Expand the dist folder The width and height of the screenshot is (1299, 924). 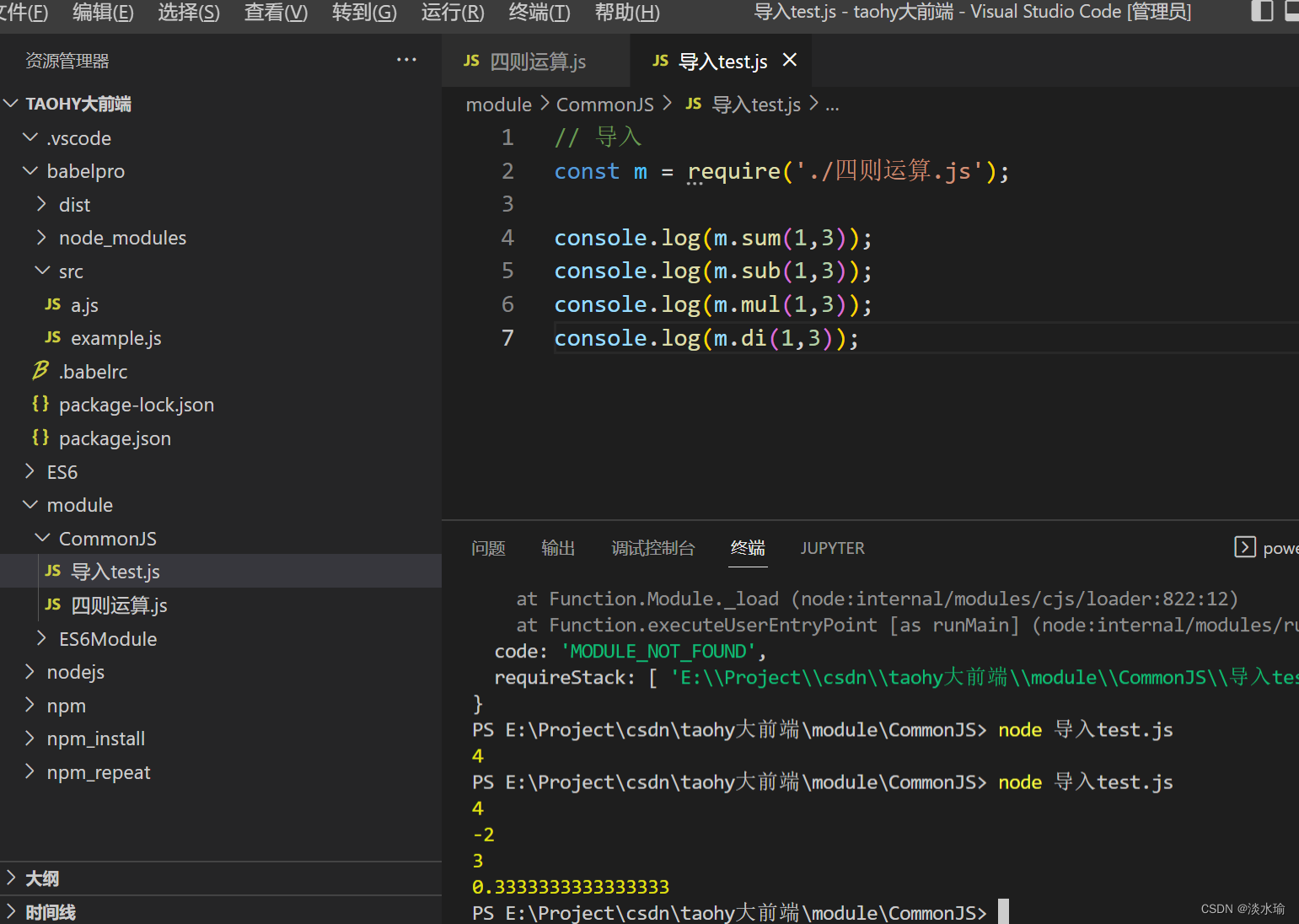(x=42, y=204)
